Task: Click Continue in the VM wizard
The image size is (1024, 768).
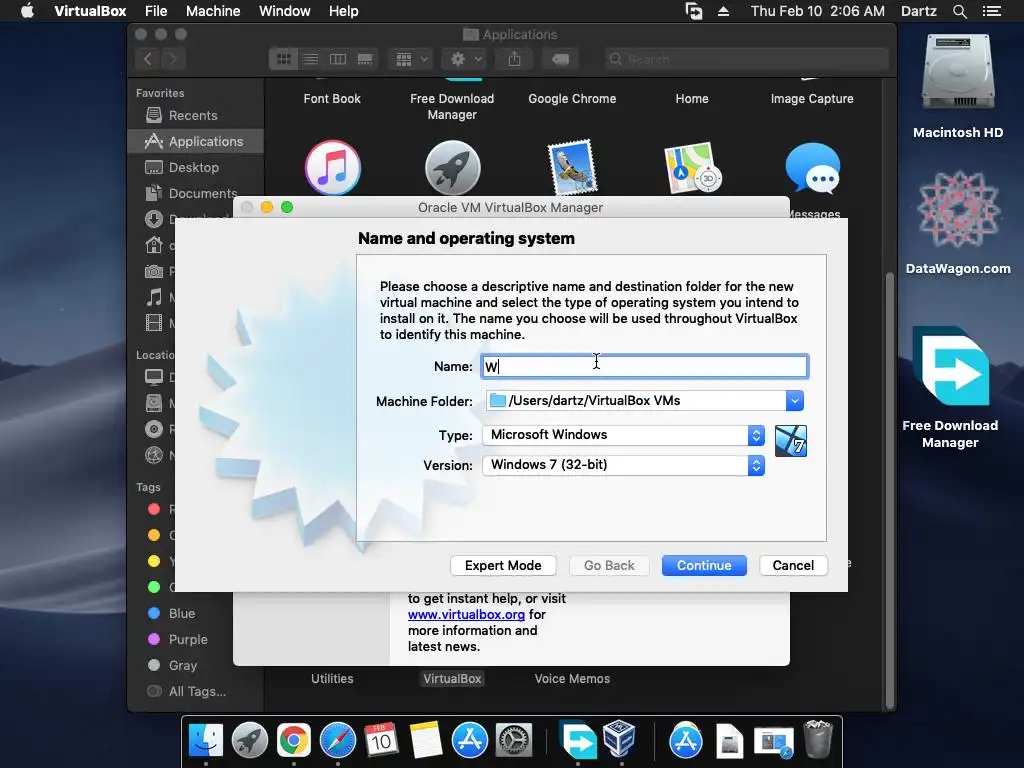Action: 703,566
